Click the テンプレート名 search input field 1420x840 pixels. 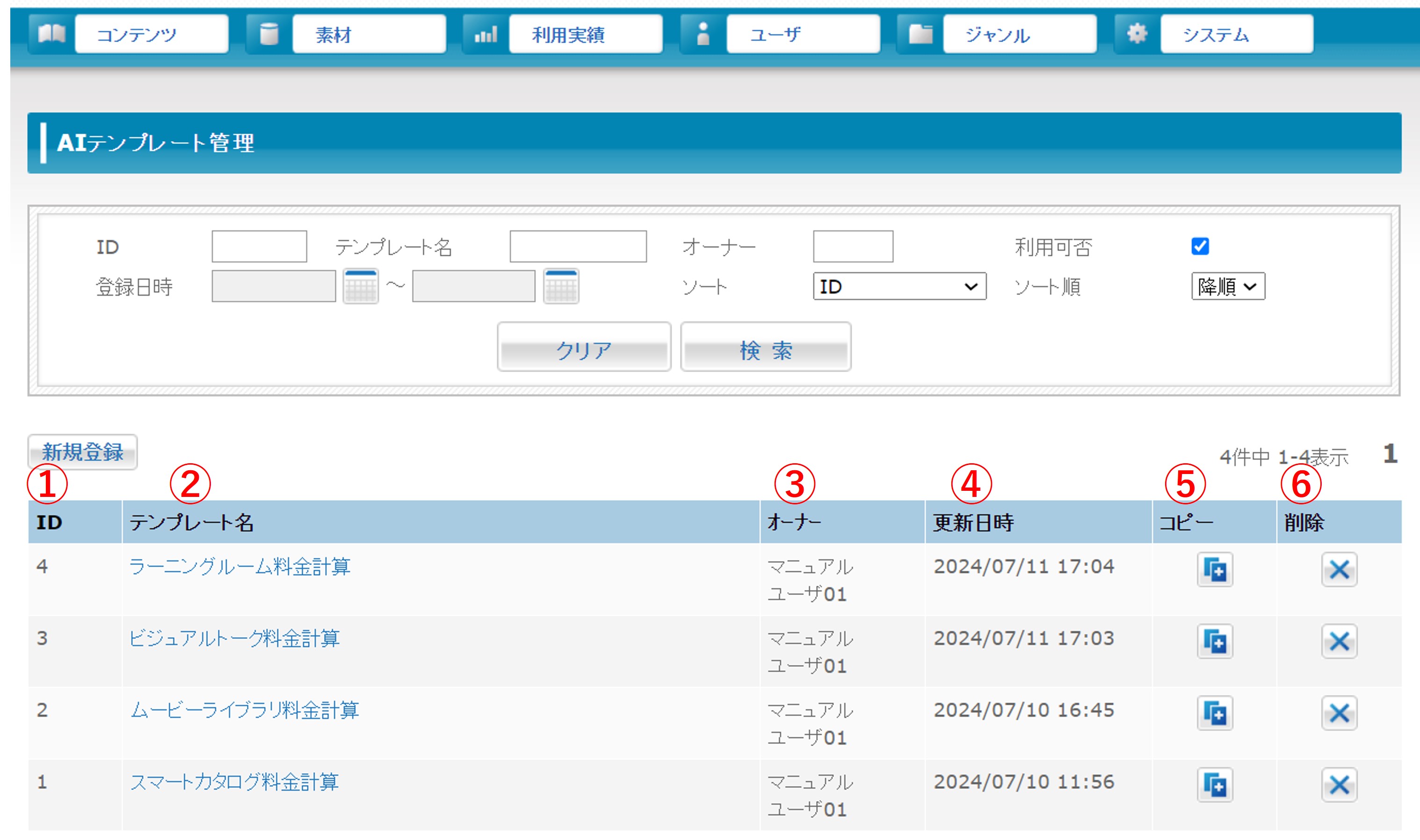pyautogui.click(x=578, y=246)
